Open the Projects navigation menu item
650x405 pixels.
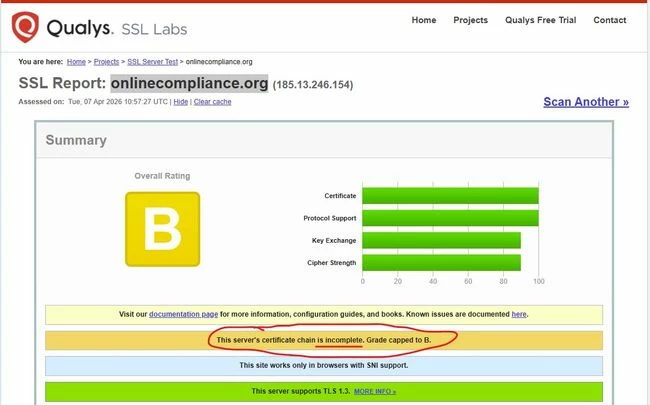(471, 20)
